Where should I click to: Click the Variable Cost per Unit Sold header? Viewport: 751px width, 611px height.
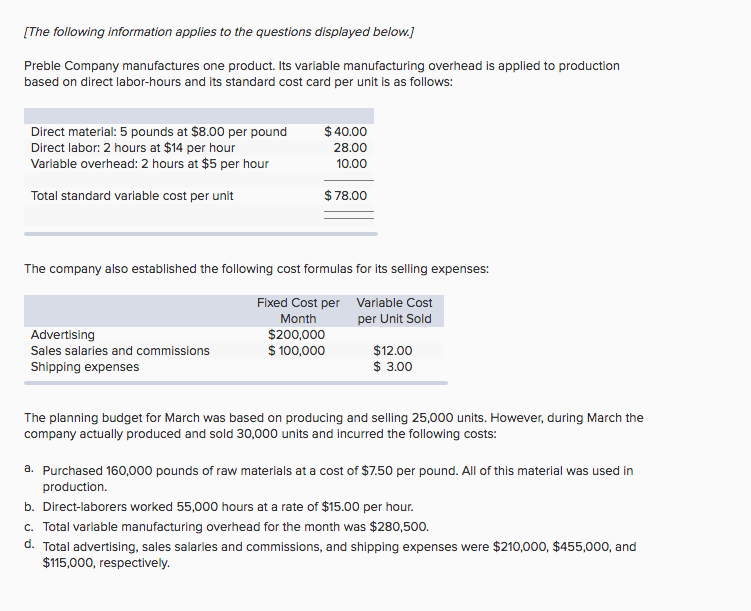394,311
